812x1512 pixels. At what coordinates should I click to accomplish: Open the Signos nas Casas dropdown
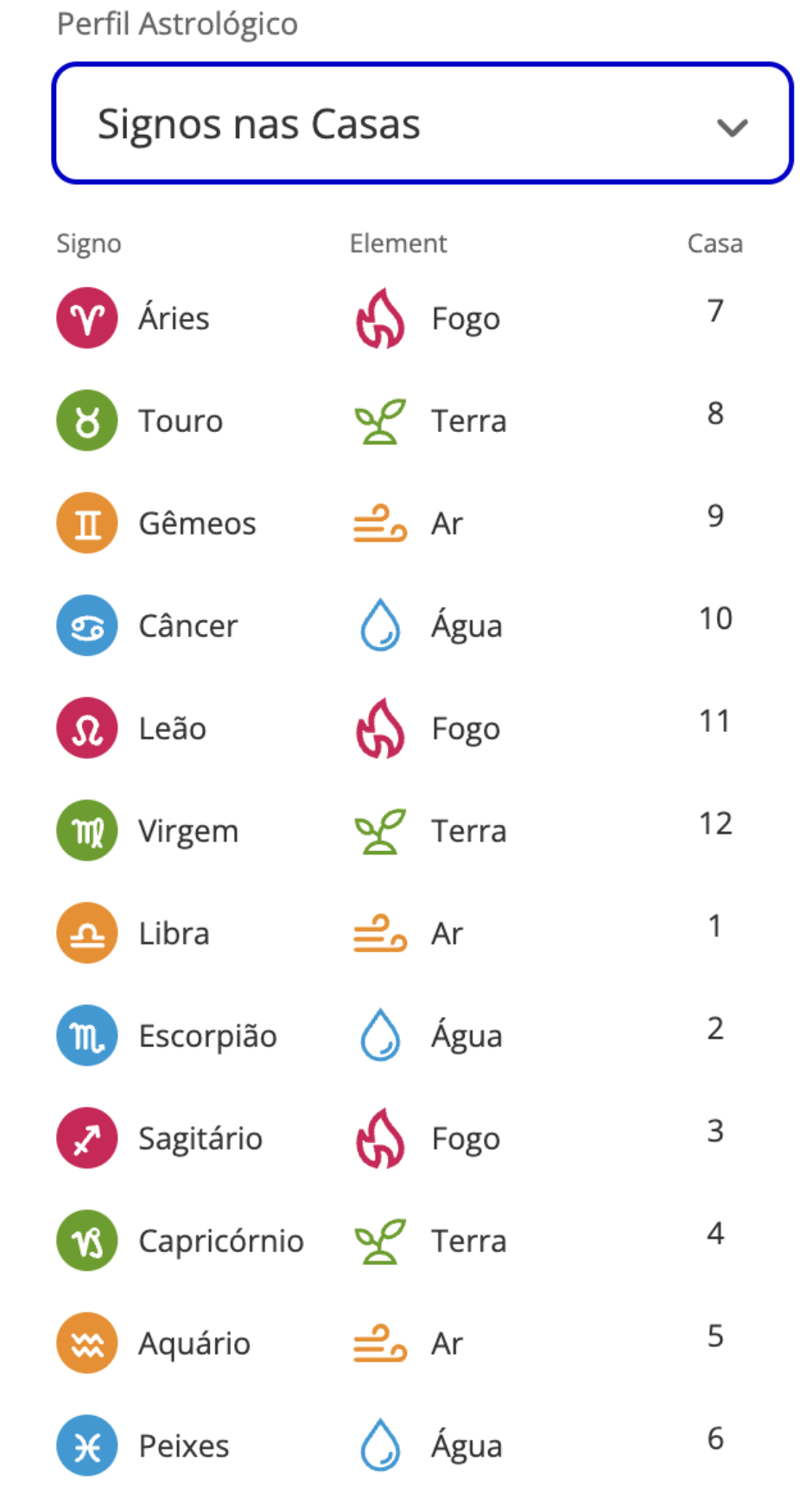coord(422,124)
